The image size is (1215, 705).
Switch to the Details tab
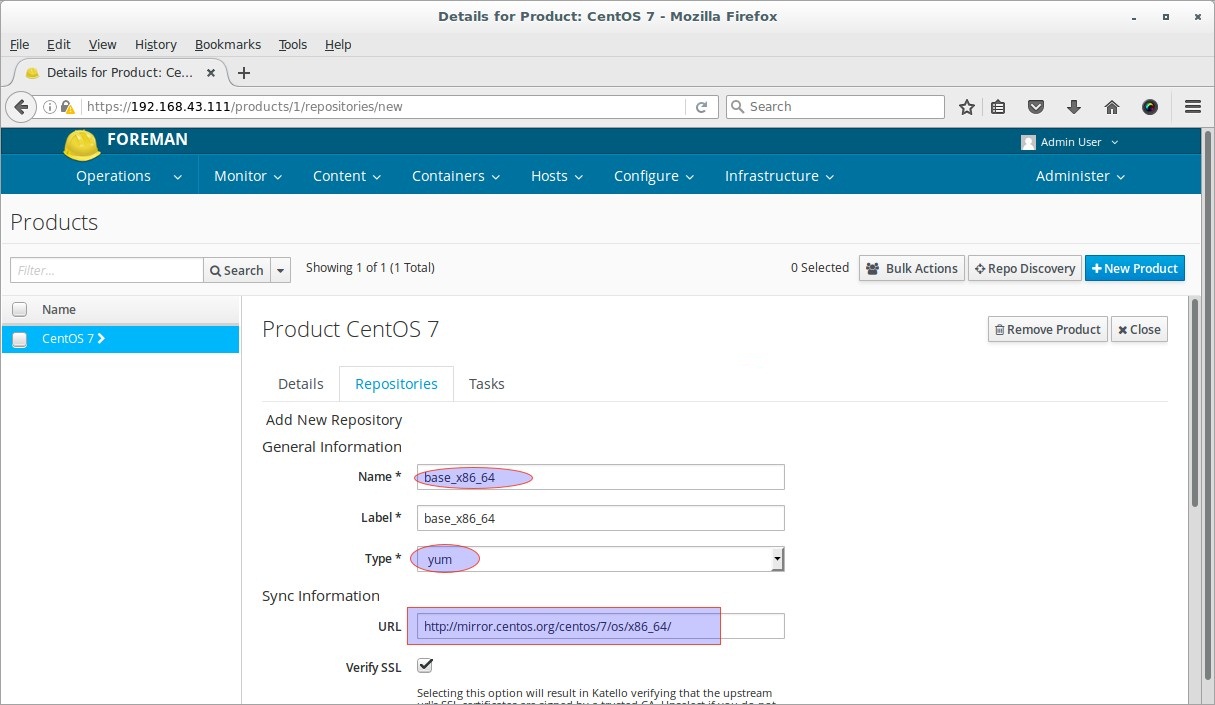point(301,384)
